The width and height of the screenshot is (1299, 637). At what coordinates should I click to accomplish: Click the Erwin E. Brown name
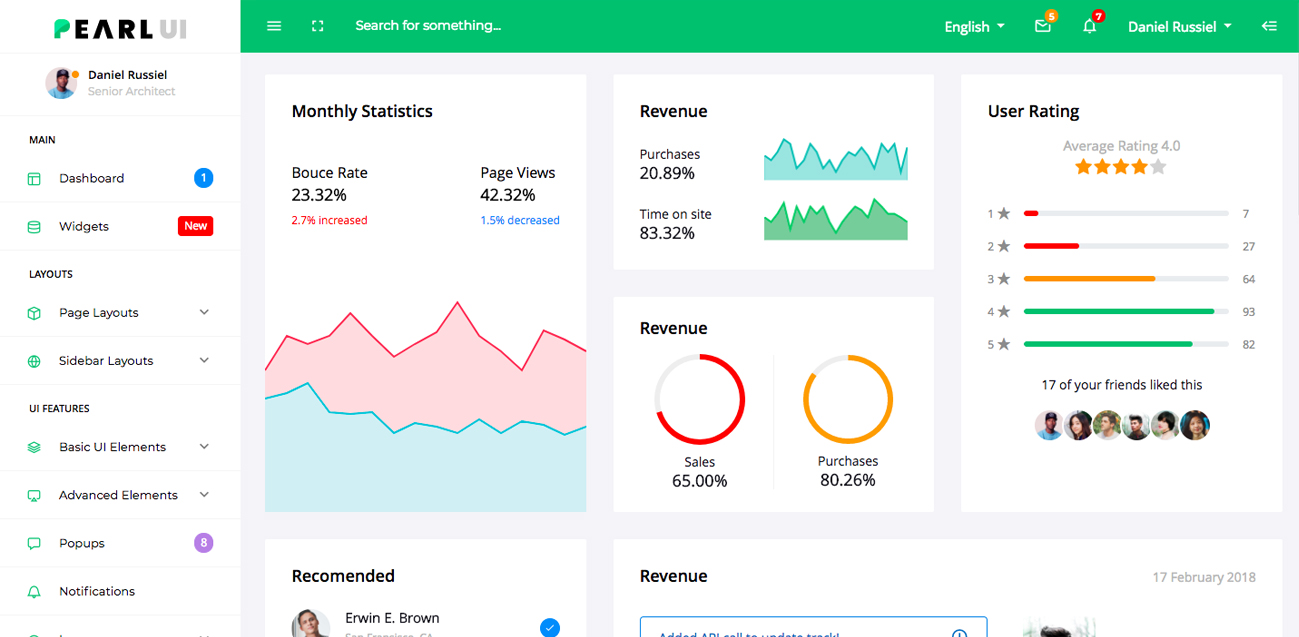(x=392, y=618)
